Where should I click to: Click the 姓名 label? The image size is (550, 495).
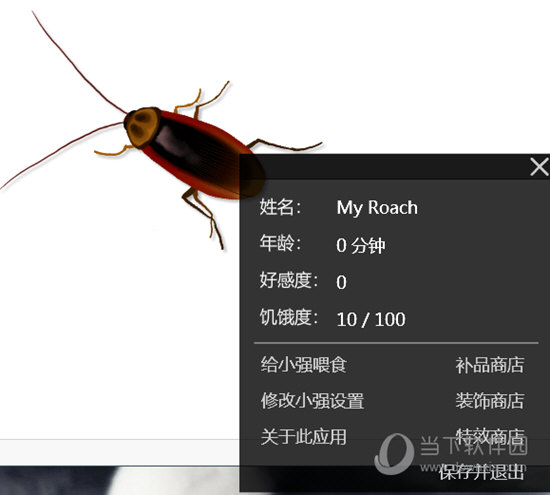[280, 207]
